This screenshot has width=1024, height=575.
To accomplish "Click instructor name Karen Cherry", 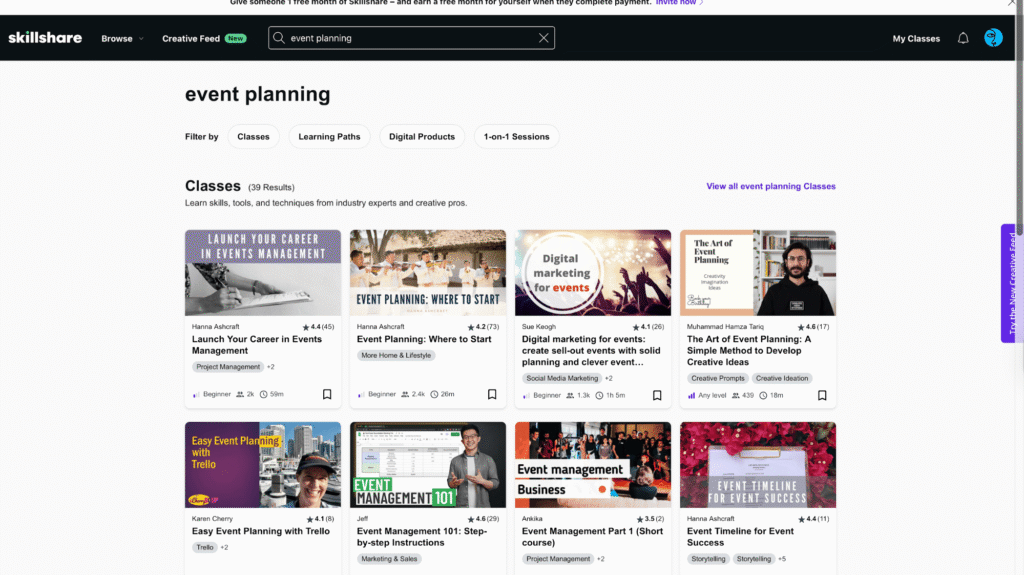I will (212, 519).
